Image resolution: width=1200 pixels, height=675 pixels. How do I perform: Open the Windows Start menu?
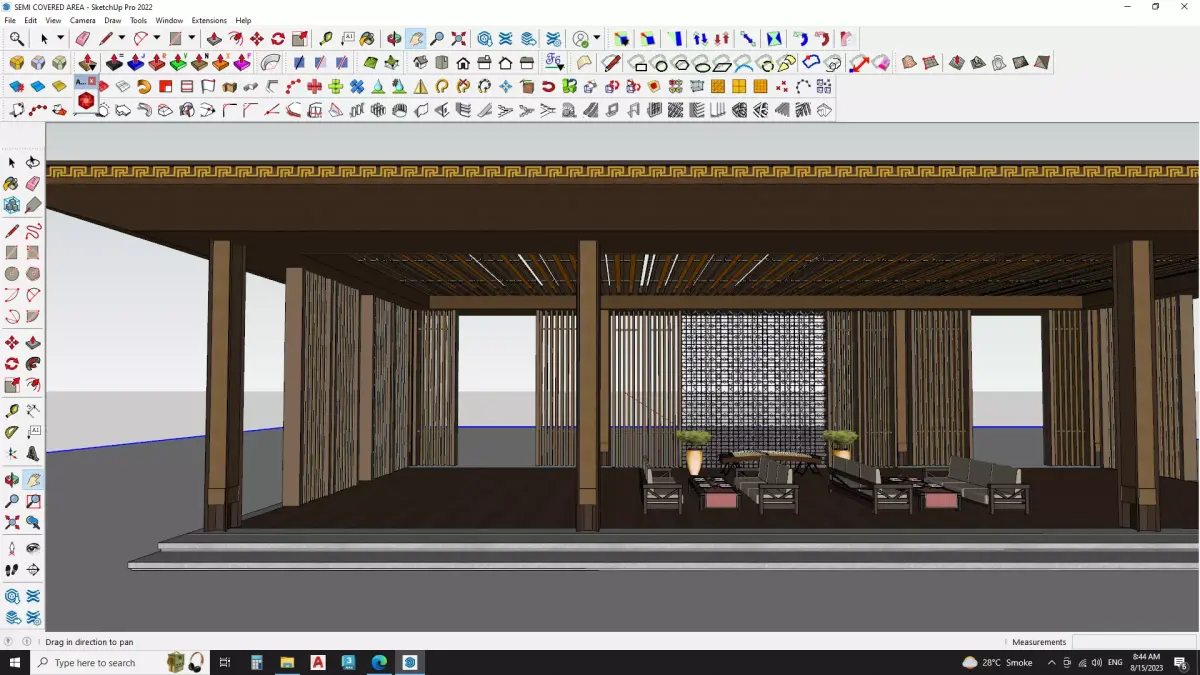(x=15, y=662)
